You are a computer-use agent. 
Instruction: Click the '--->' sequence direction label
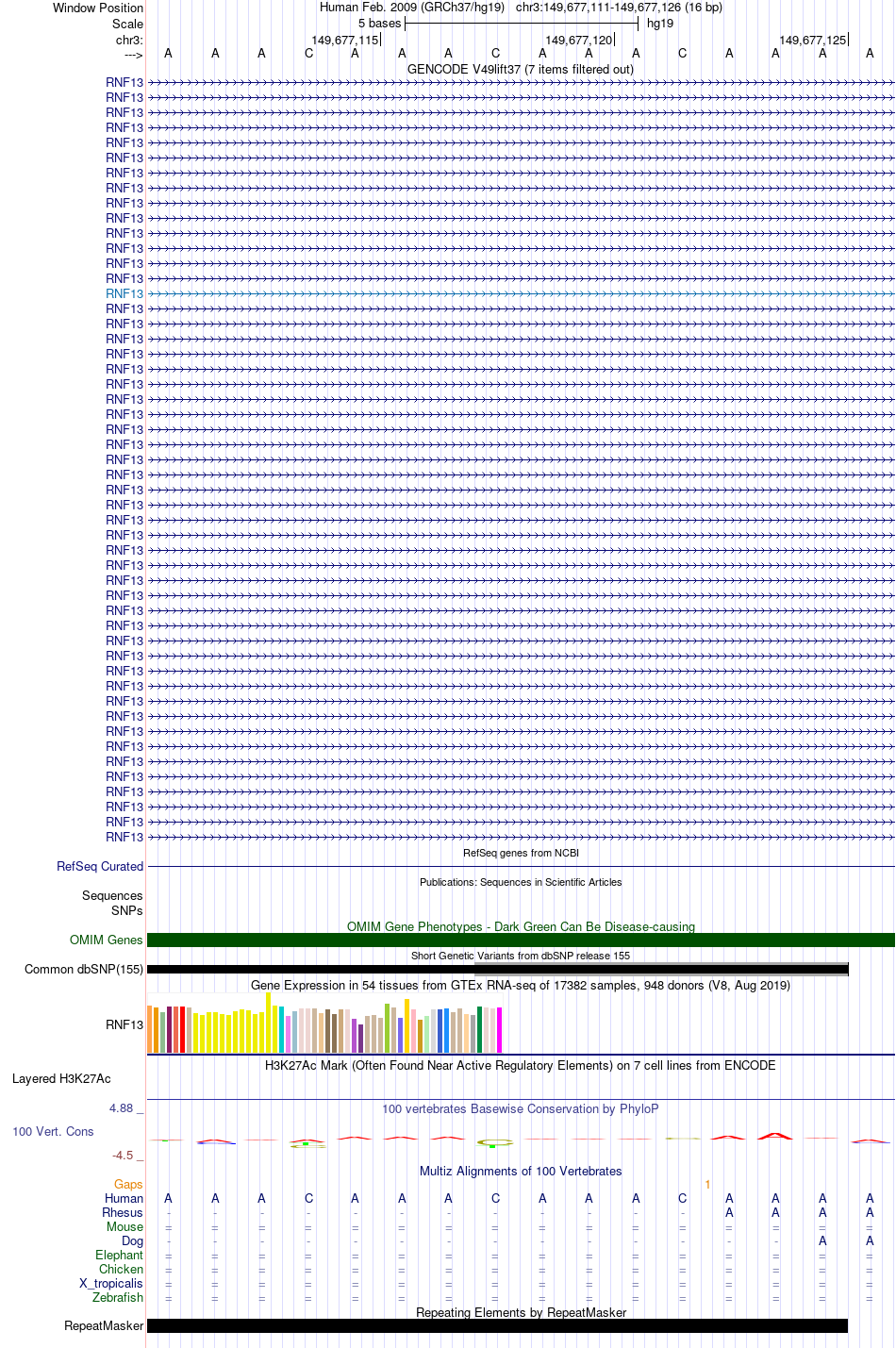(x=133, y=55)
